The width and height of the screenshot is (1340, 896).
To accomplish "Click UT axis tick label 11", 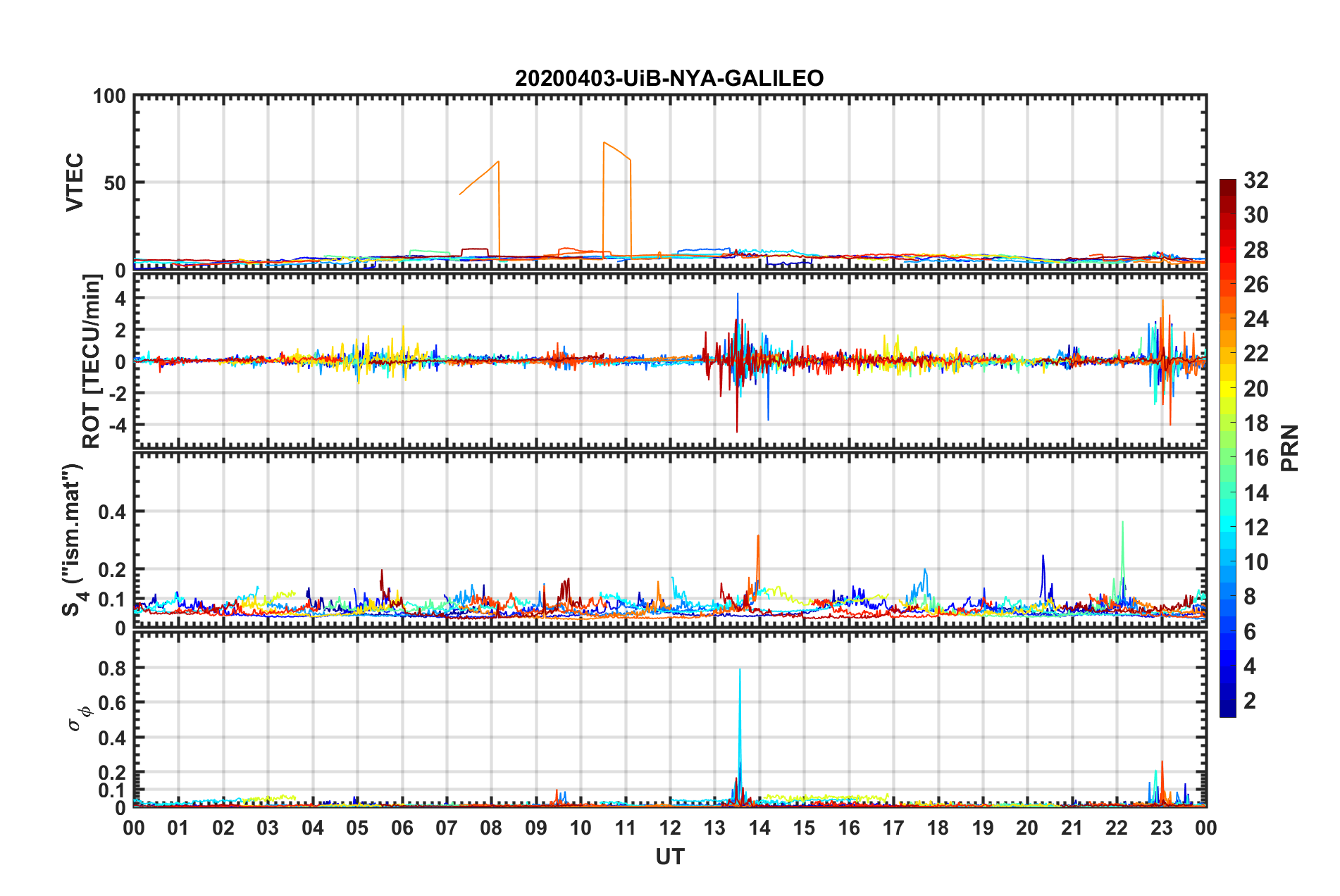I will click(x=626, y=828).
